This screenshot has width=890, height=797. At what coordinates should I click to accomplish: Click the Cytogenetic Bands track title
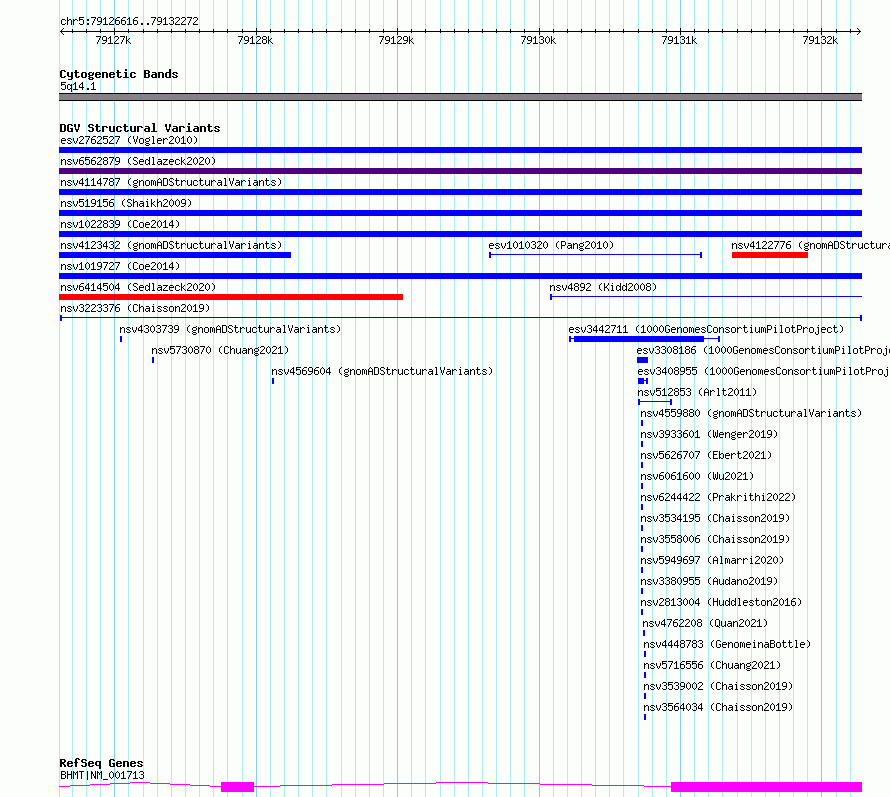[119, 74]
